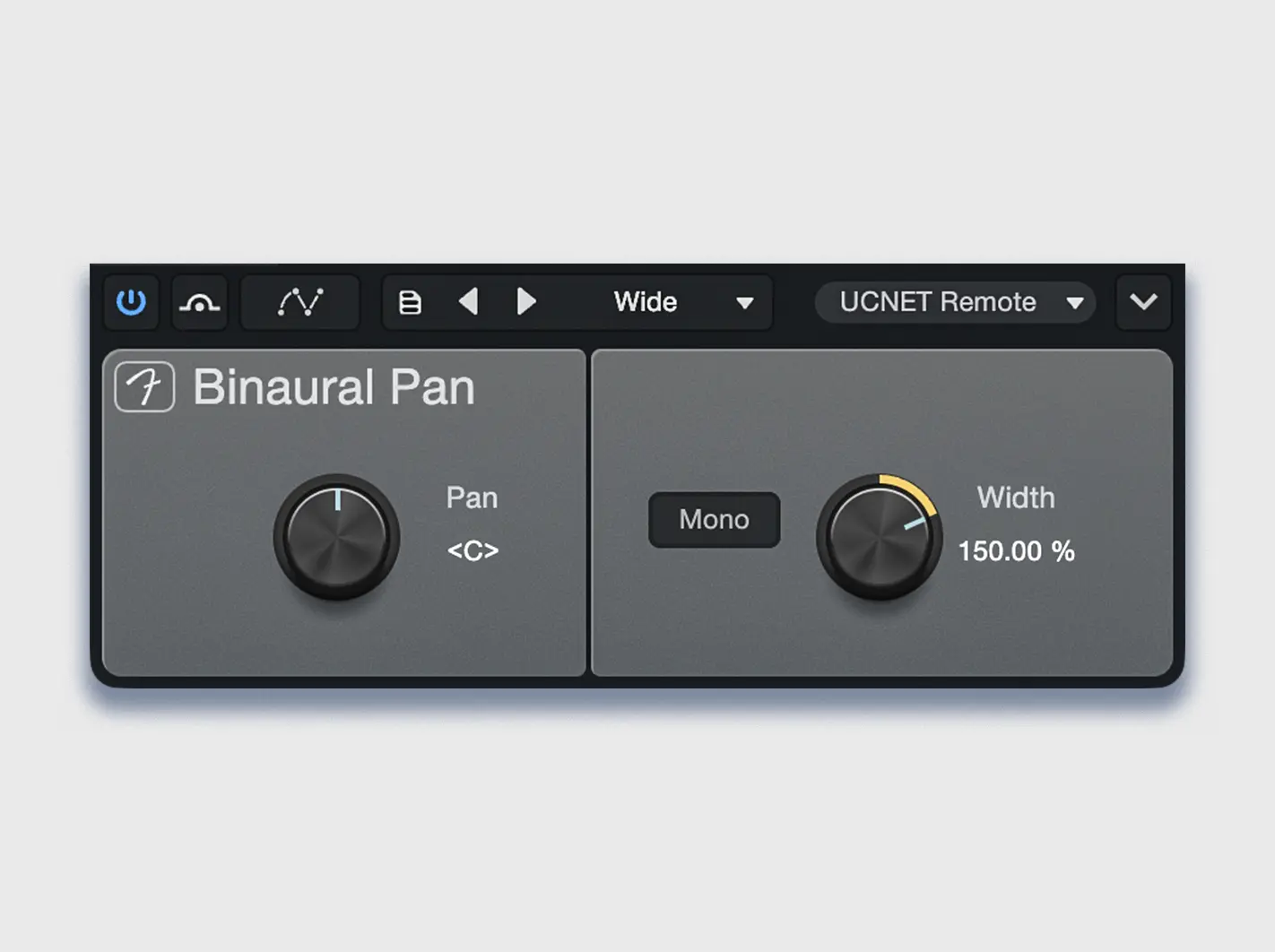
Task: Open the UCNET Remote selector
Action: click(955, 302)
